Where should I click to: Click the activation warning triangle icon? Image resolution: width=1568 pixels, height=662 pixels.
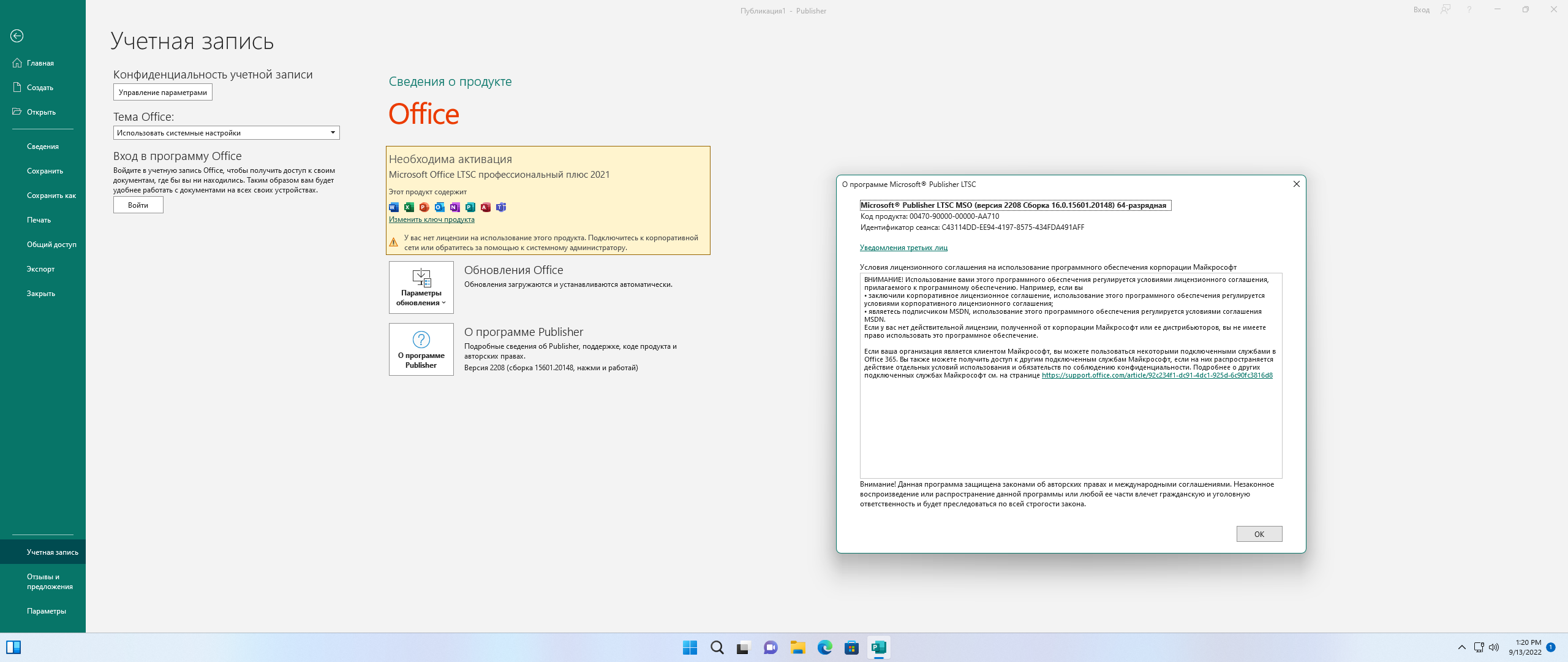[394, 242]
